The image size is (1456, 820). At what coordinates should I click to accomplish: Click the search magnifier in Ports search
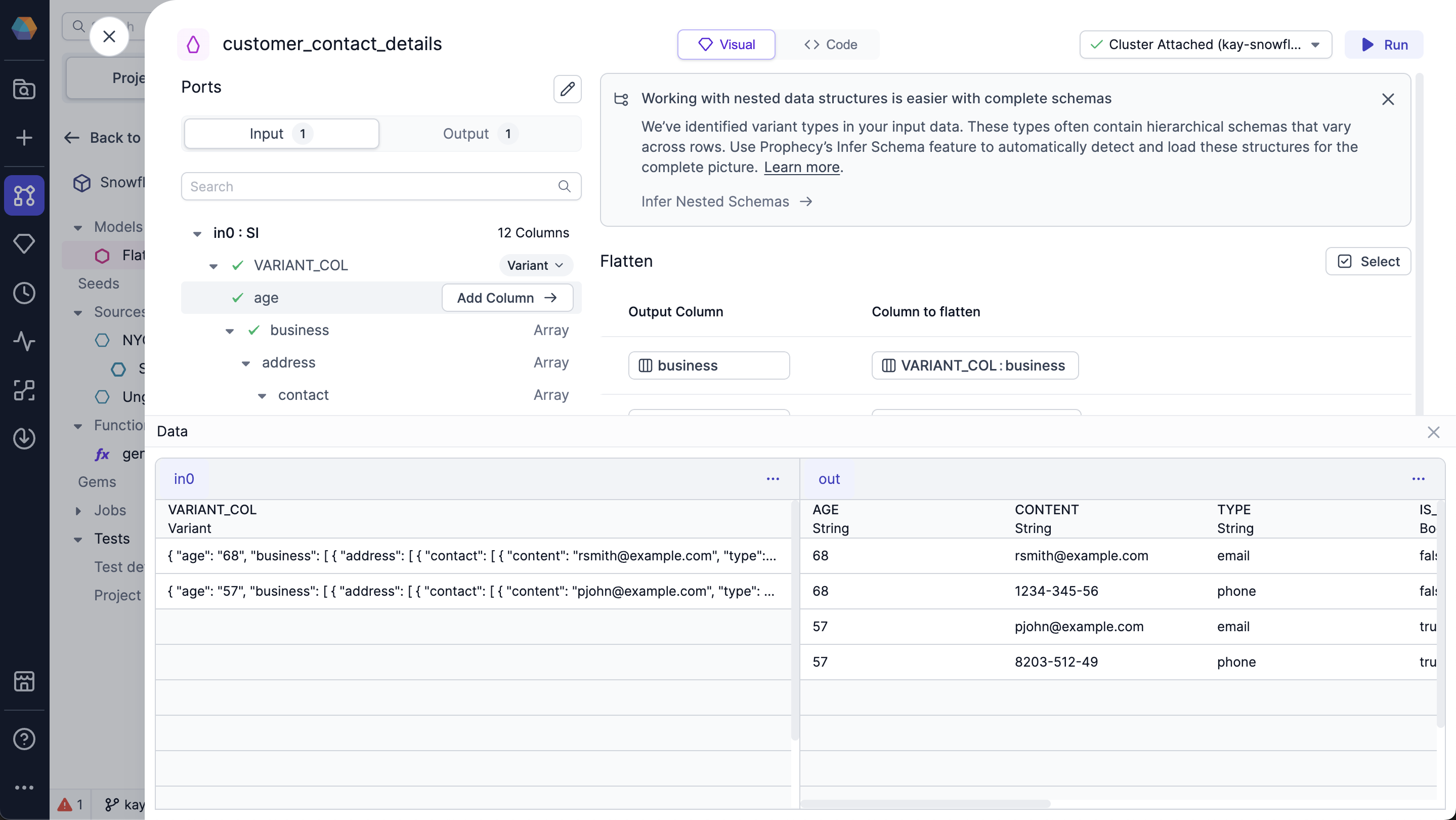coord(564,186)
